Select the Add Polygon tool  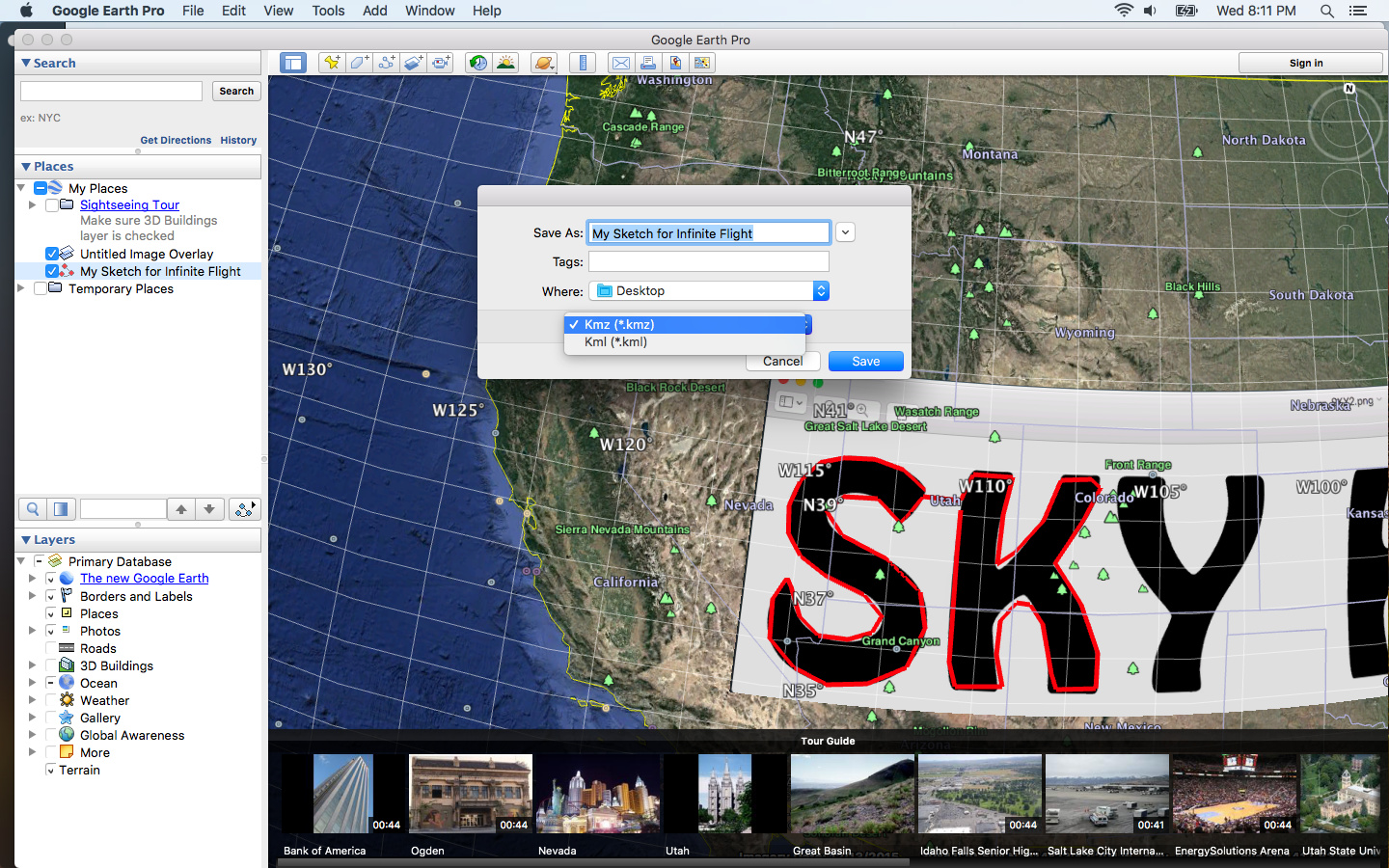click(359, 63)
